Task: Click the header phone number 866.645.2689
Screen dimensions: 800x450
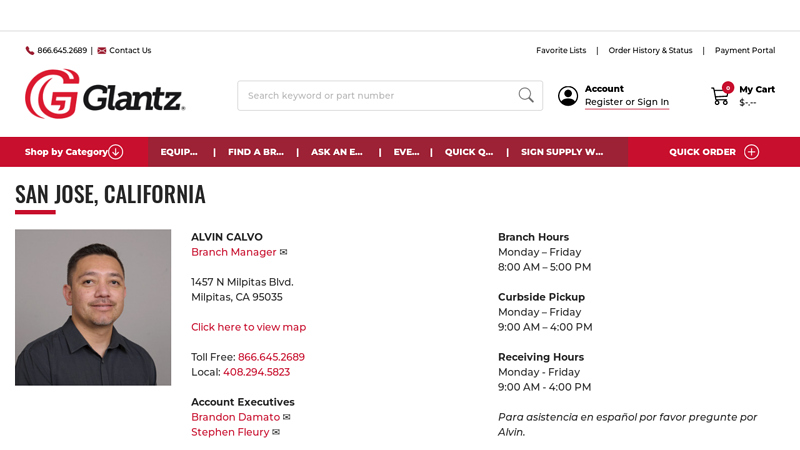Action: tap(62, 51)
